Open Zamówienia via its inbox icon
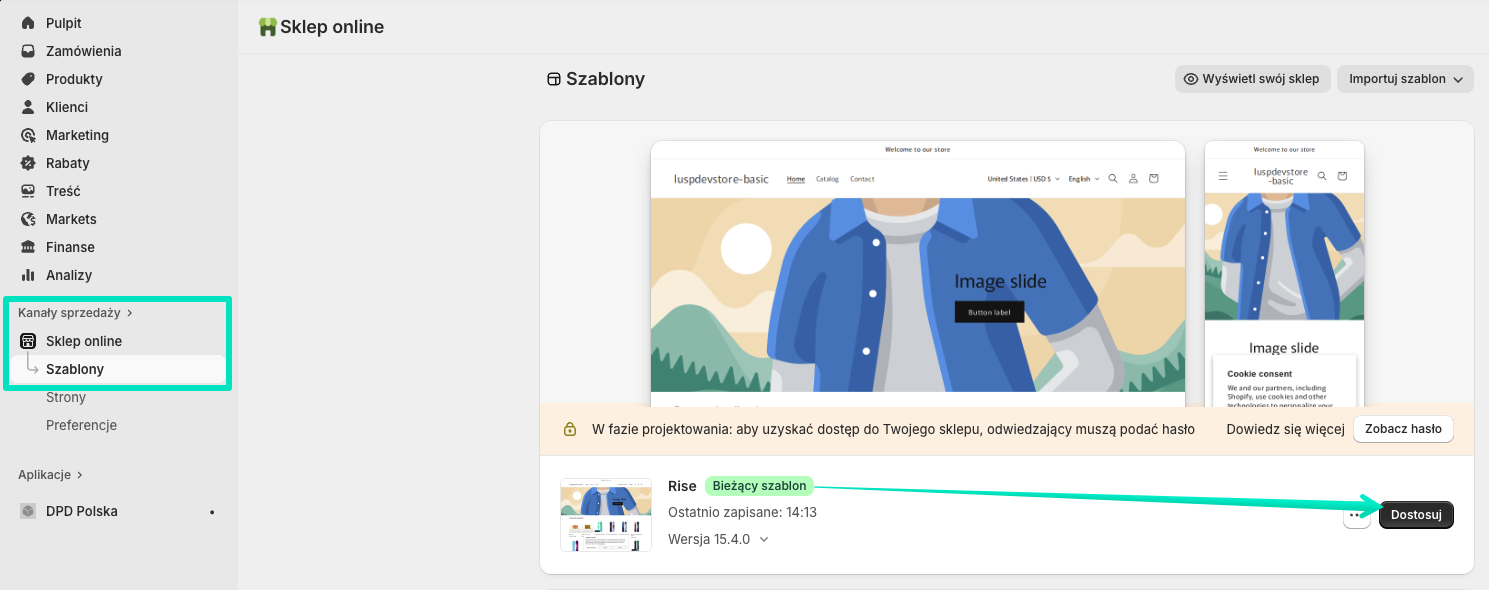 click(28, 51)
